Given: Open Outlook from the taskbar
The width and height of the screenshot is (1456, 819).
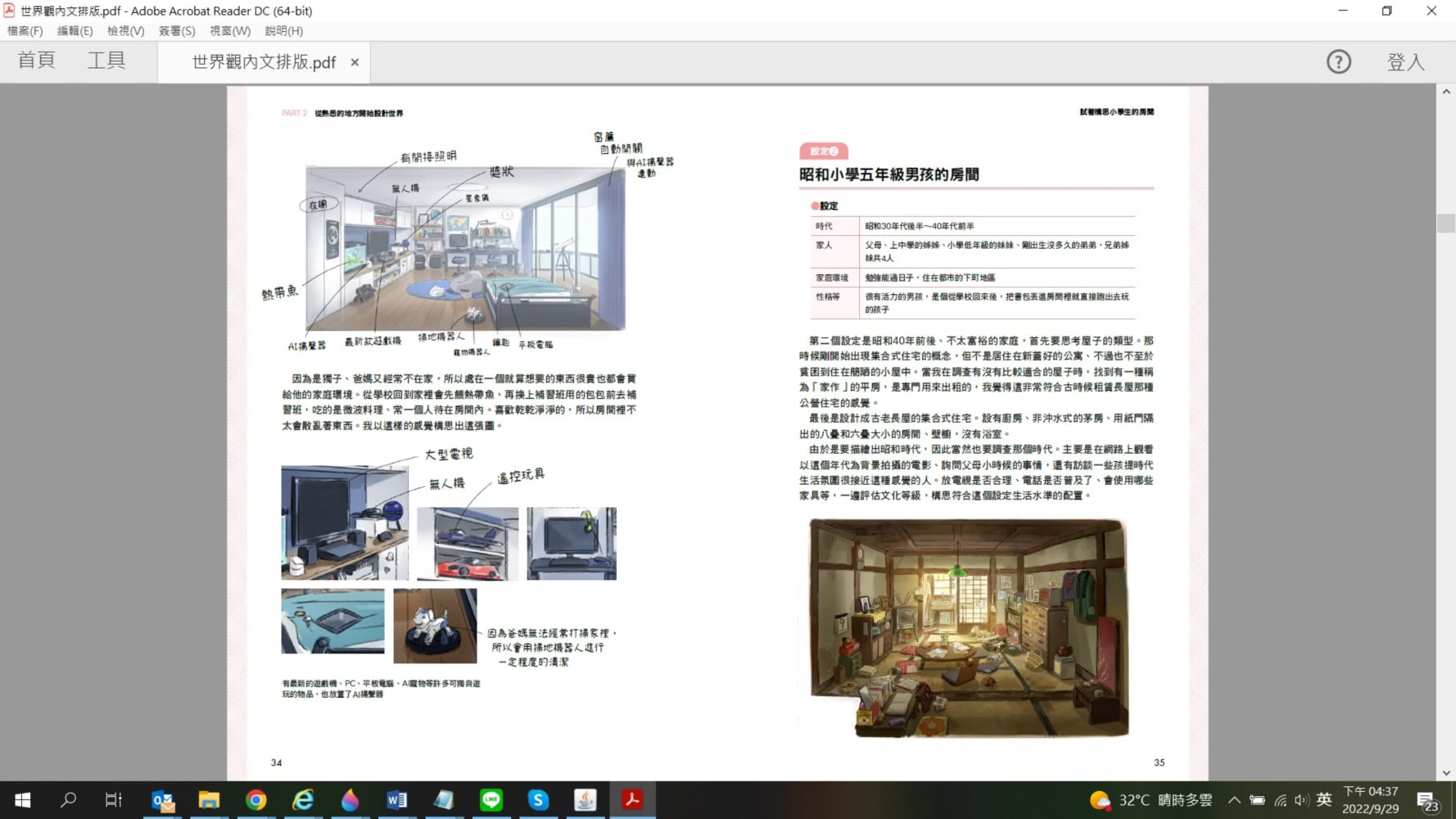Looking at the screenshot, I should pyautogui.click(x=163, y=800).
